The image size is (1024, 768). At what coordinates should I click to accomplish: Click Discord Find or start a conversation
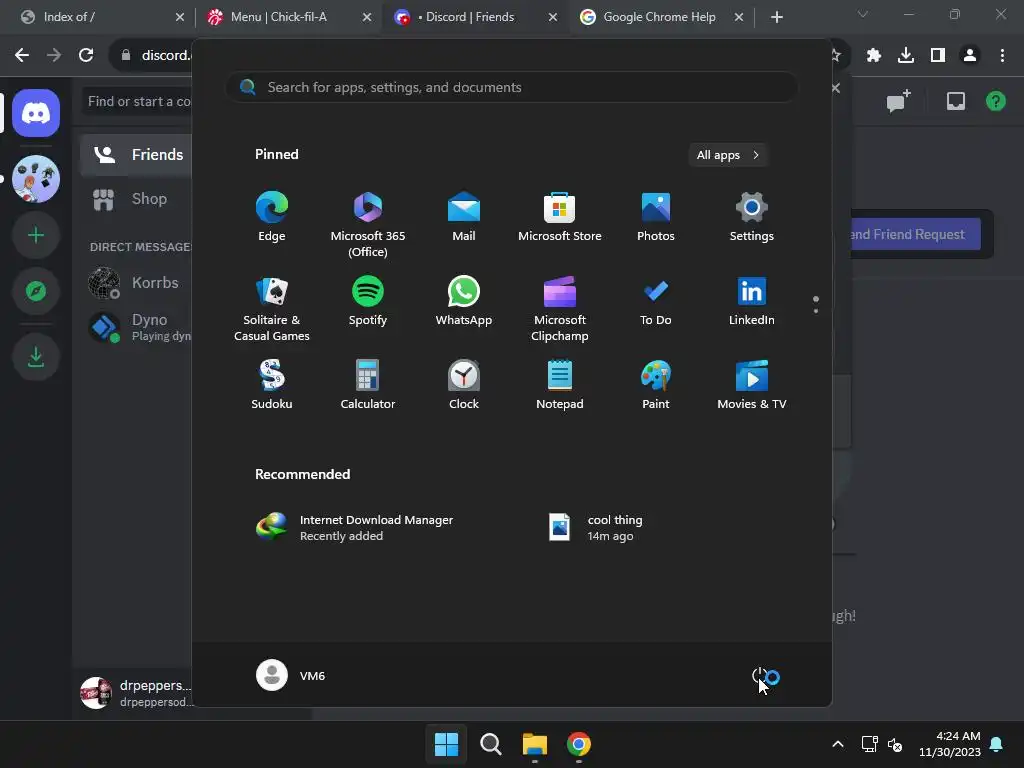(x=138, y=101)
